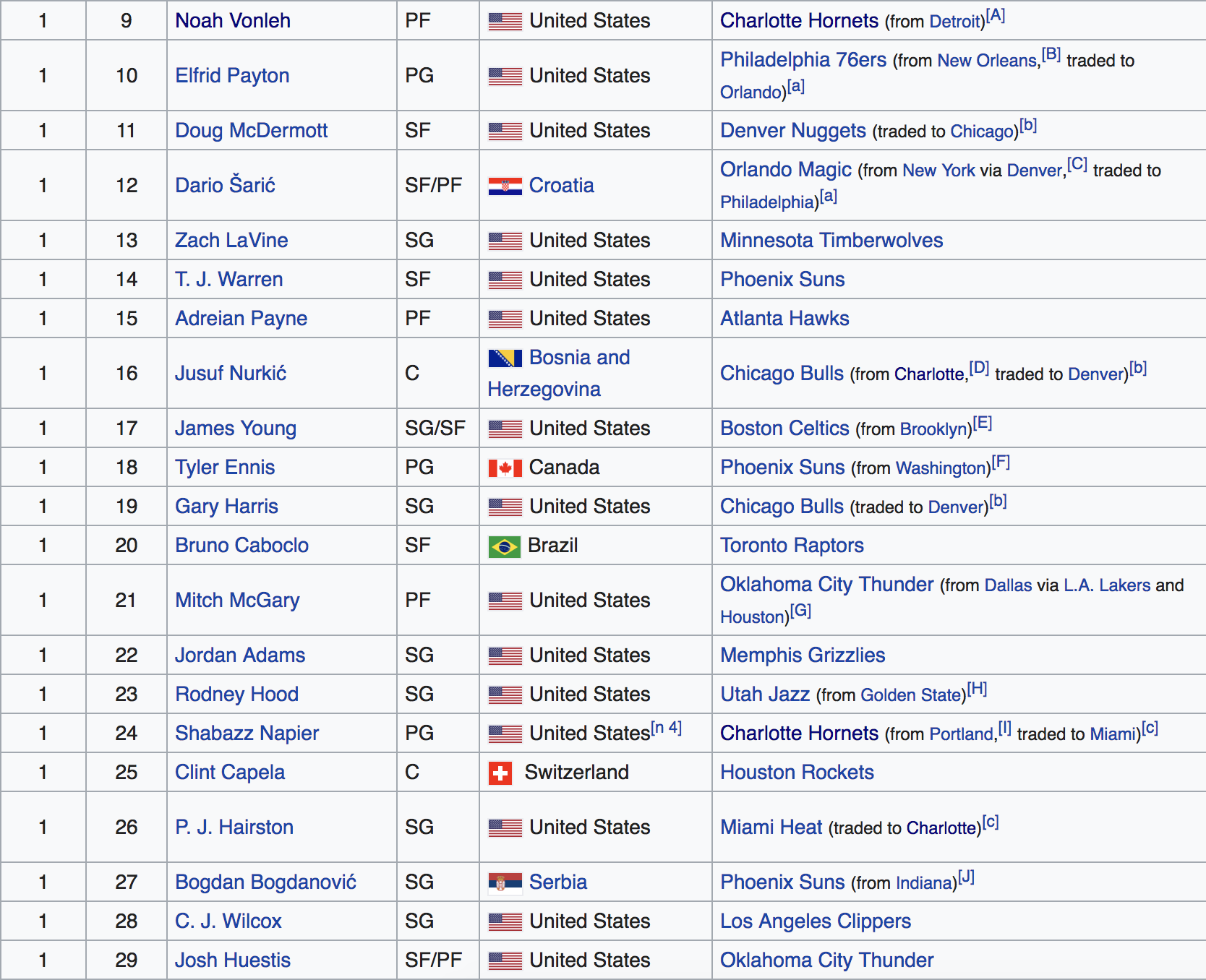Open Orlando Magic team link
1206x980 pixels.
[x=786, y=169]
